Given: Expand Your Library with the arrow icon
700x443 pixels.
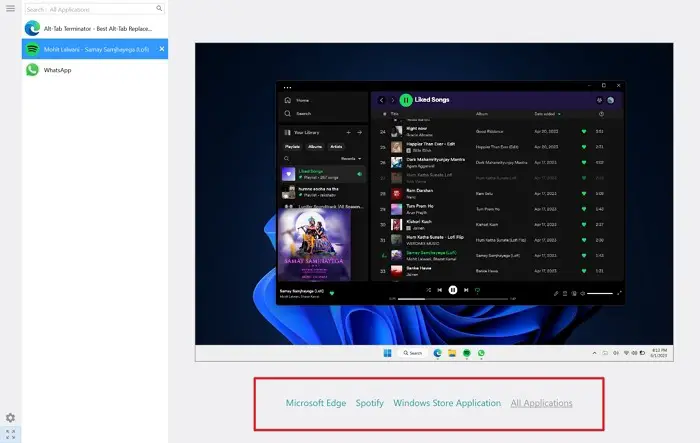Looking at the screenshot, I should click(359, 133).
